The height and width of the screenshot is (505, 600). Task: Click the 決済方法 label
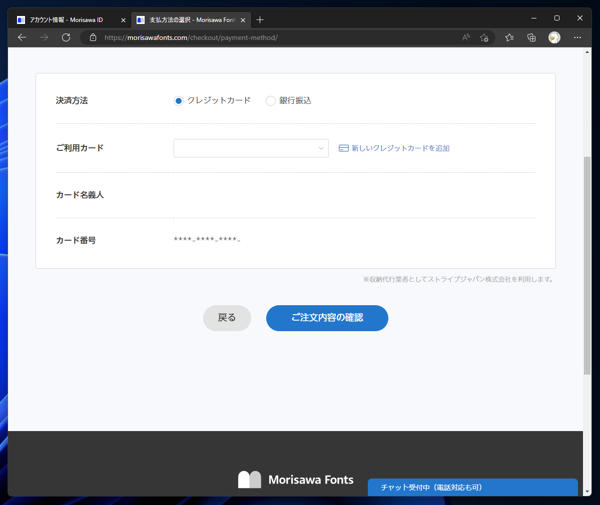(x=72, y=101)
